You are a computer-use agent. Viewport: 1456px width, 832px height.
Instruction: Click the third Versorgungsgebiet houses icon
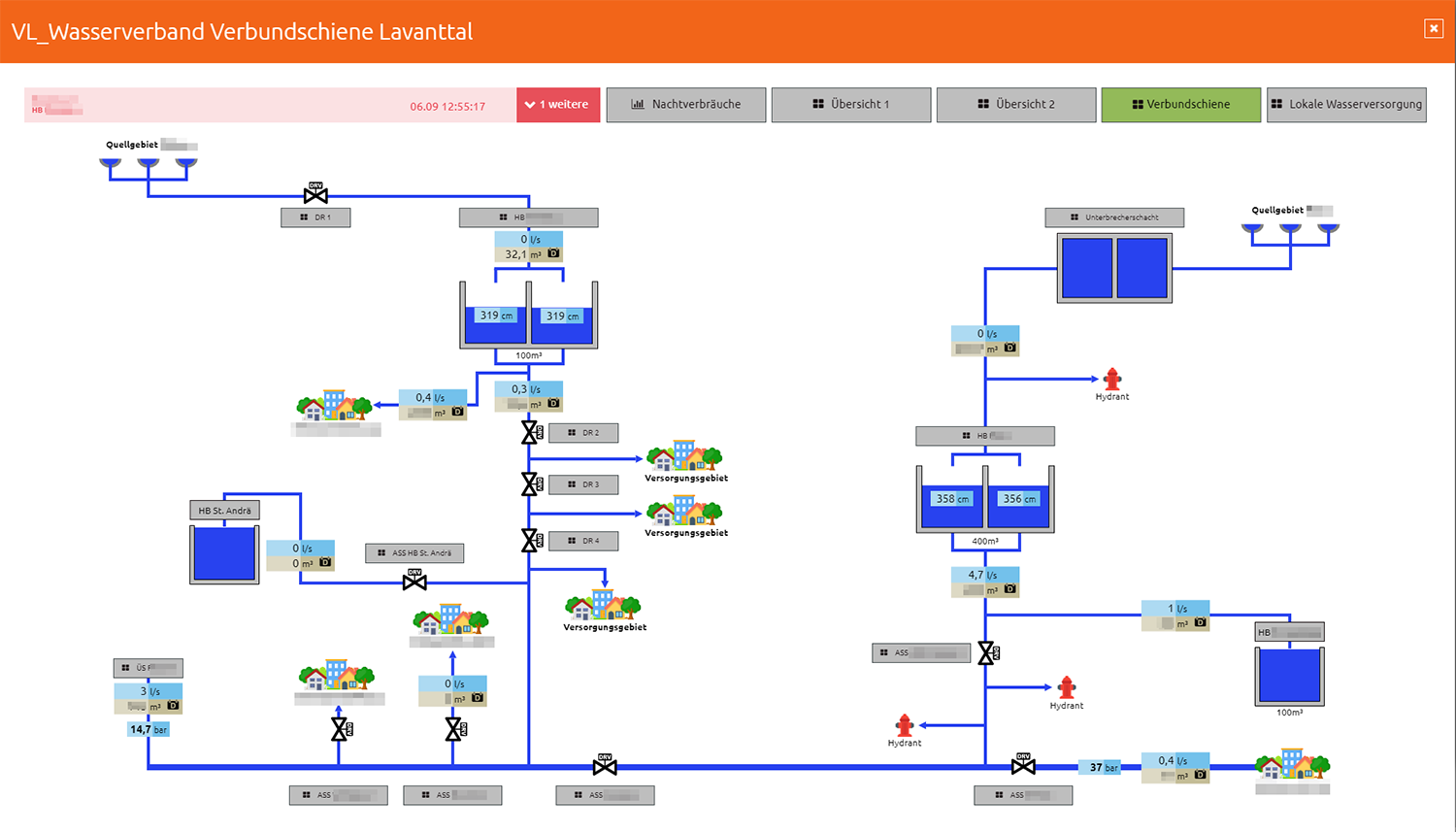(x=603, y=605)
